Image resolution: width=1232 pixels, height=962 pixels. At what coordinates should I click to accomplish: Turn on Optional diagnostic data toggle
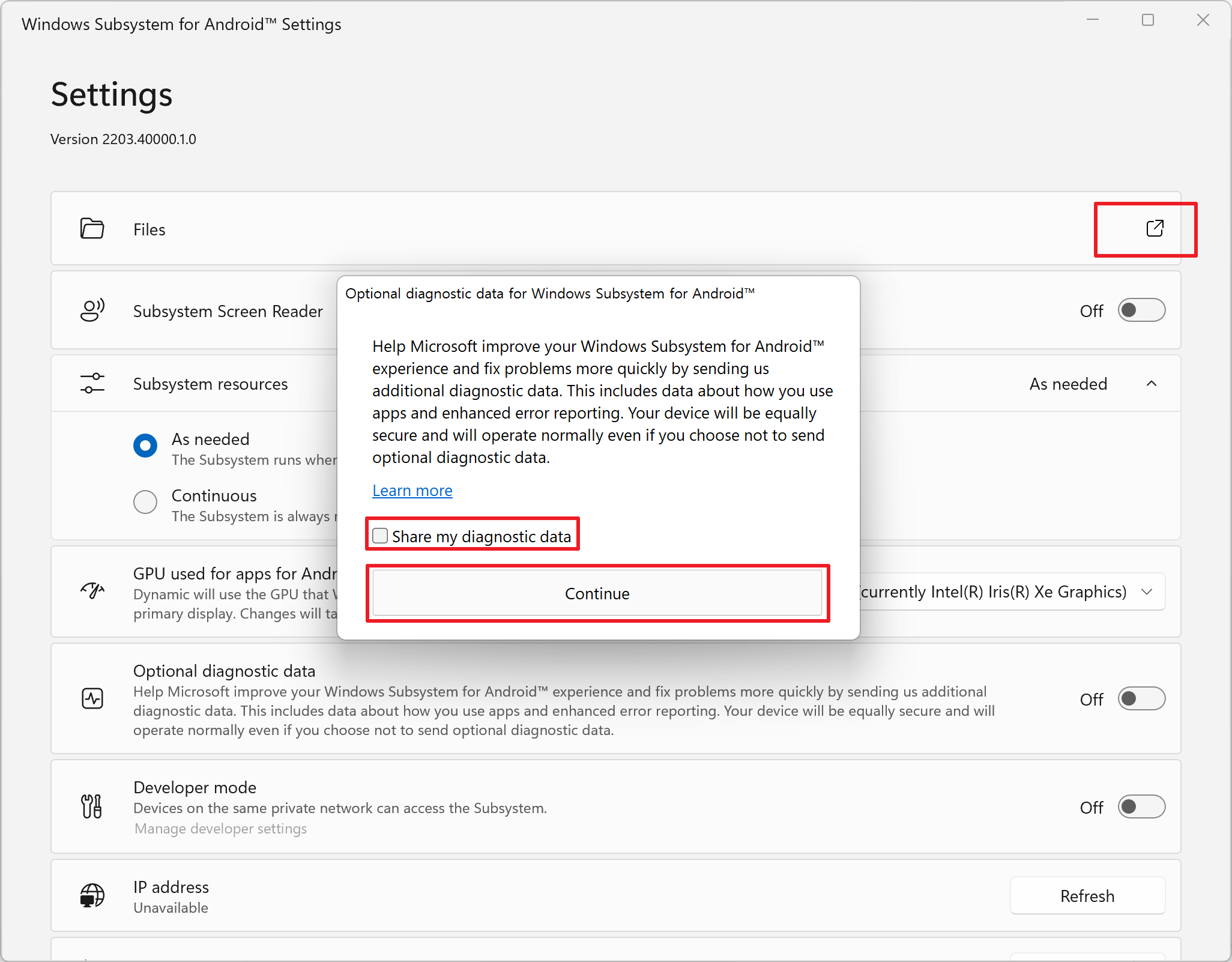(1141, 698)
